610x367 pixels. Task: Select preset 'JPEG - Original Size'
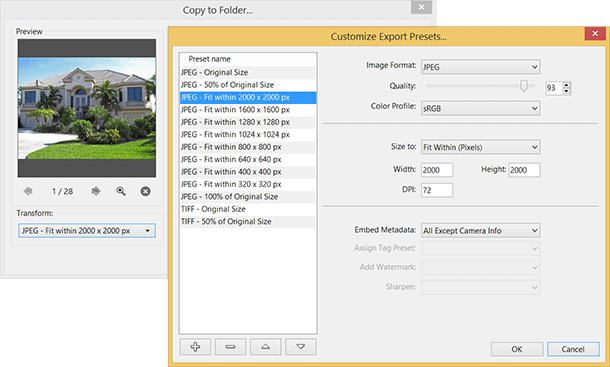point(248,72)
